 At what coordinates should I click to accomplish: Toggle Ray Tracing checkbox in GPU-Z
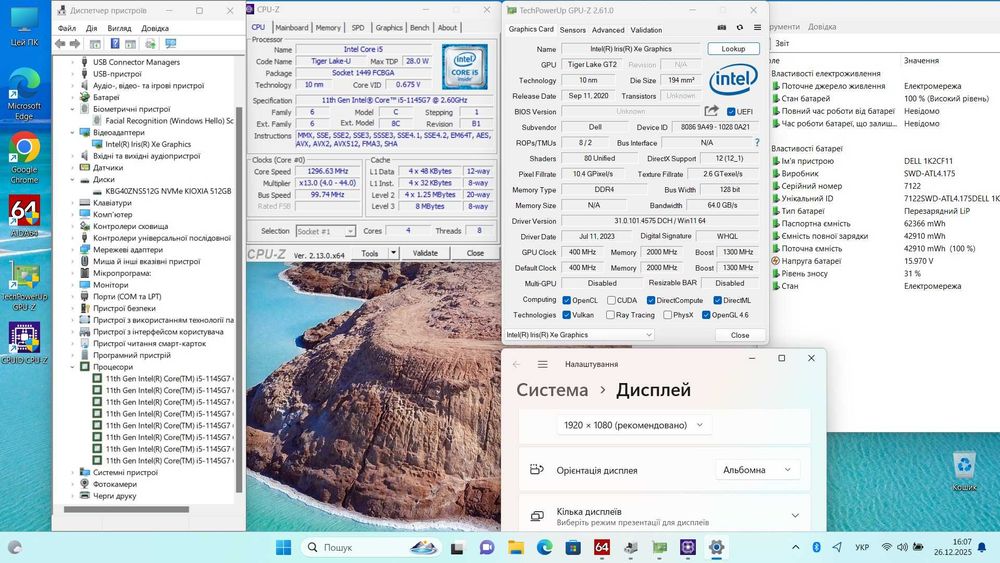pos(610,315)
